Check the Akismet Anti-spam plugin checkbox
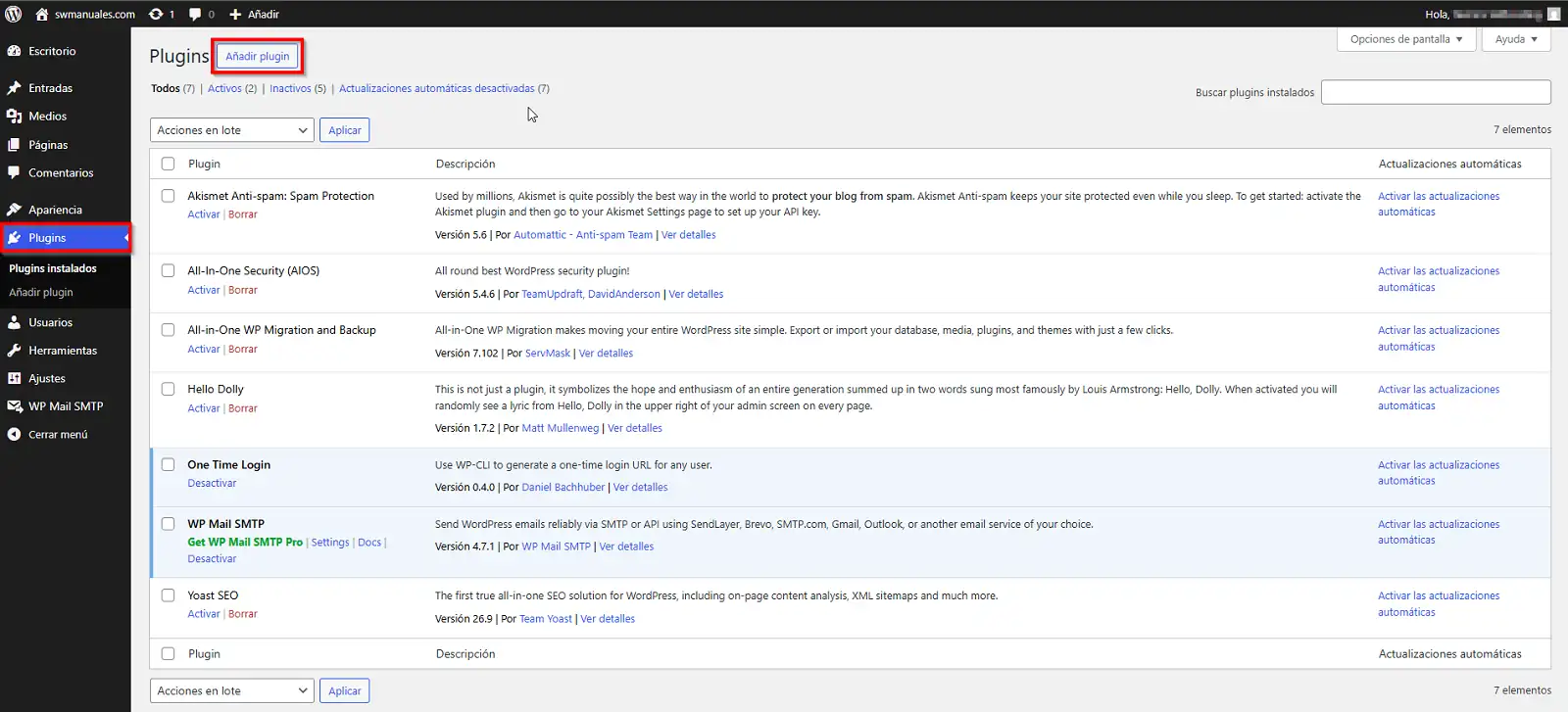 point(168,196)
